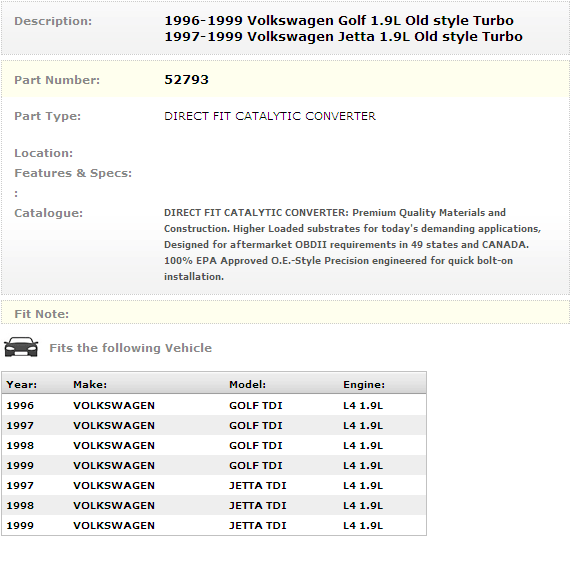Click the Make column header
570x565 pixels.
point(90,384)
